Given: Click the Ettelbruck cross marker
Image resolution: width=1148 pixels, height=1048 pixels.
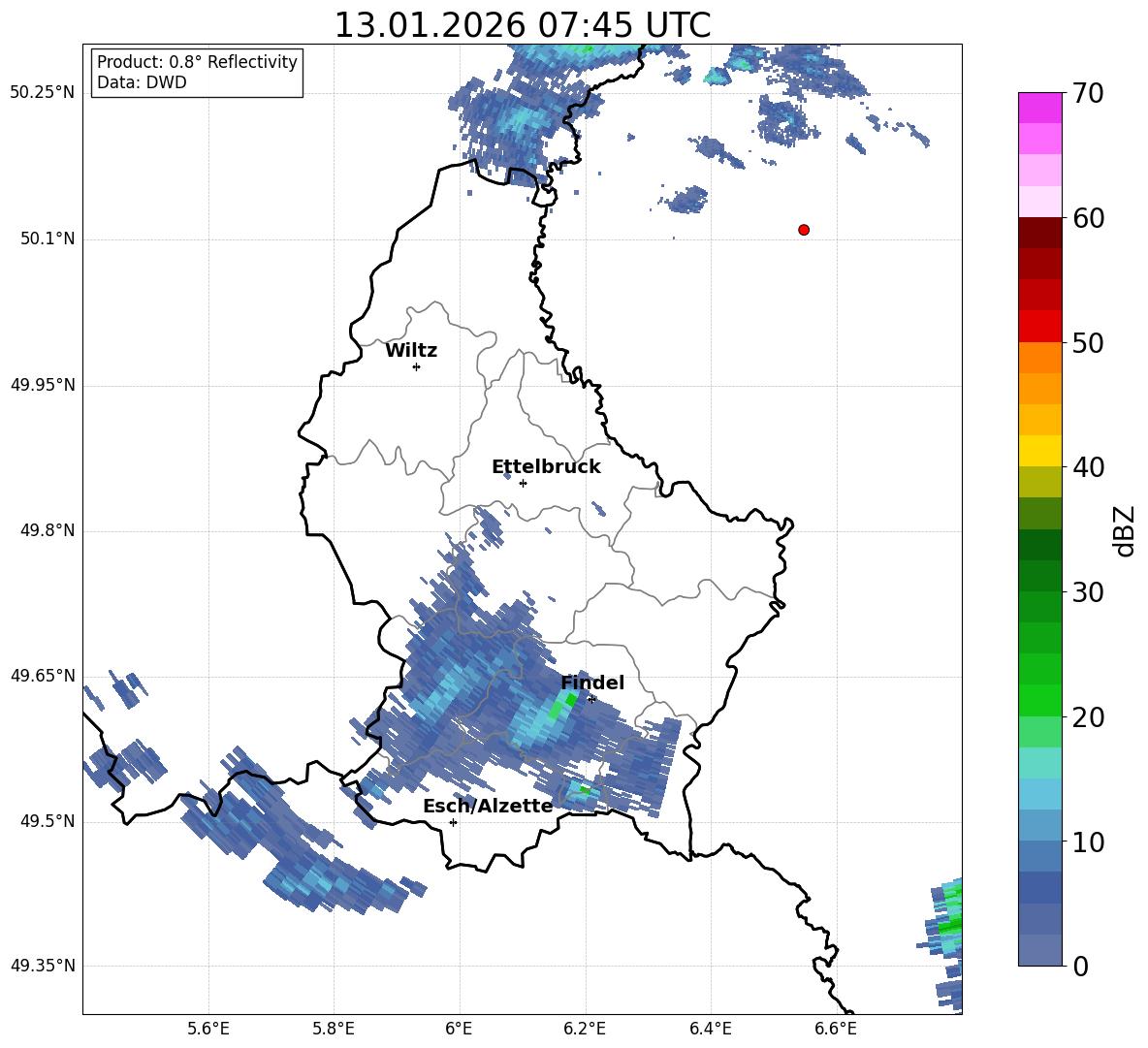Looking at the screenshot, I should coord(523,483).
